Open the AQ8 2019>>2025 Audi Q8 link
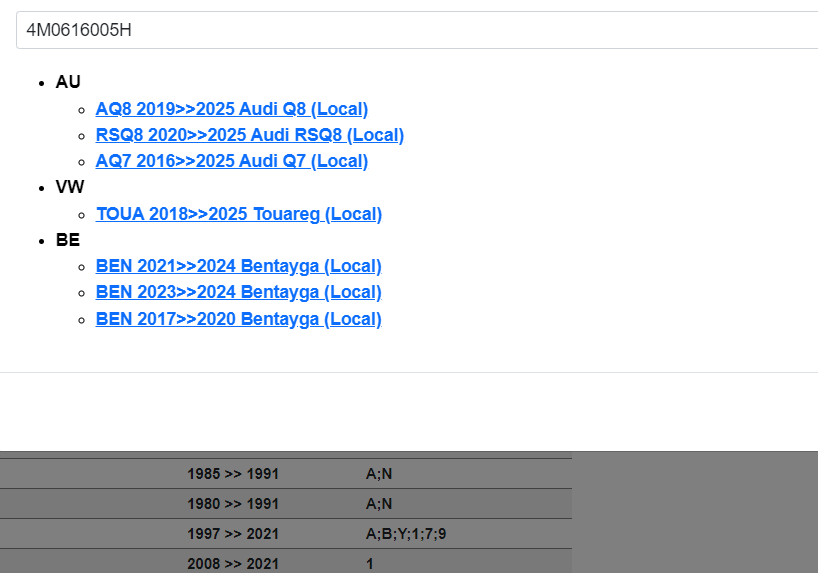The width and height of the screenshot is (818, 573). [231, 109]
